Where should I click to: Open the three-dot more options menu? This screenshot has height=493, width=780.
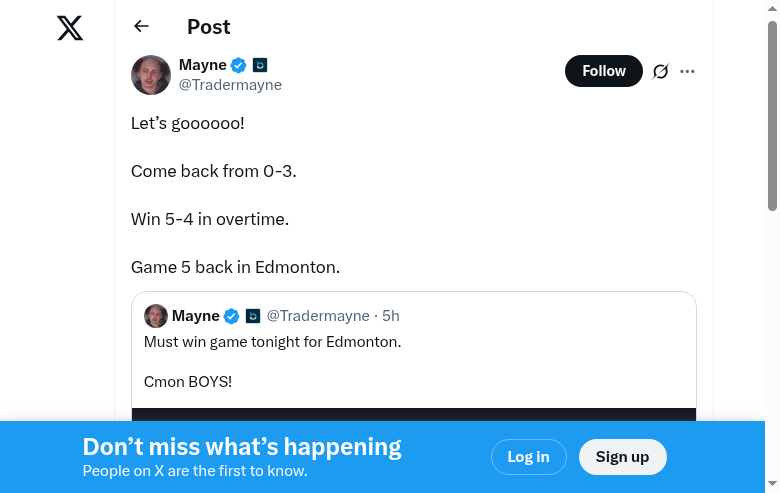pyautogui.click(x=687, y=71)
